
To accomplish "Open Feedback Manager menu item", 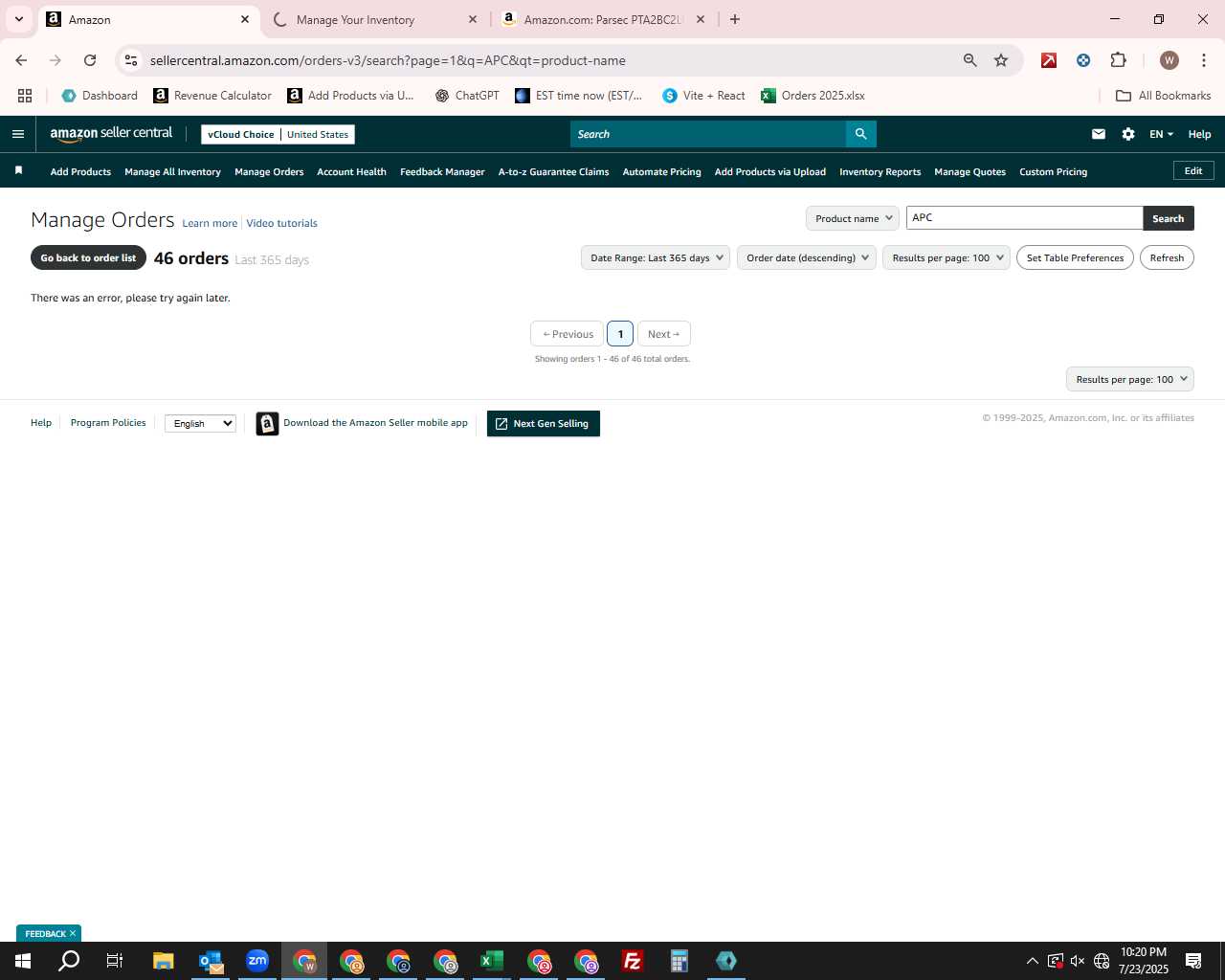I will click(x=442, y=171).
